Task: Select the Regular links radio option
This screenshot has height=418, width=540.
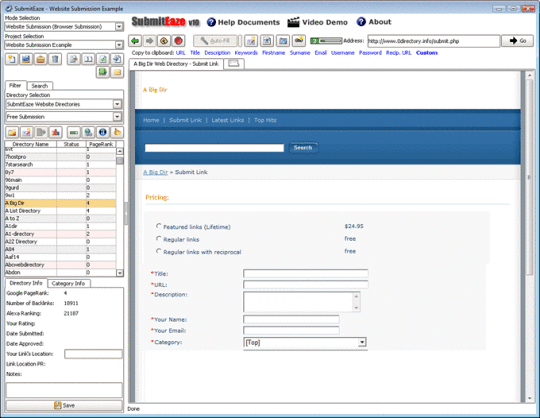Action: (158, 239)
